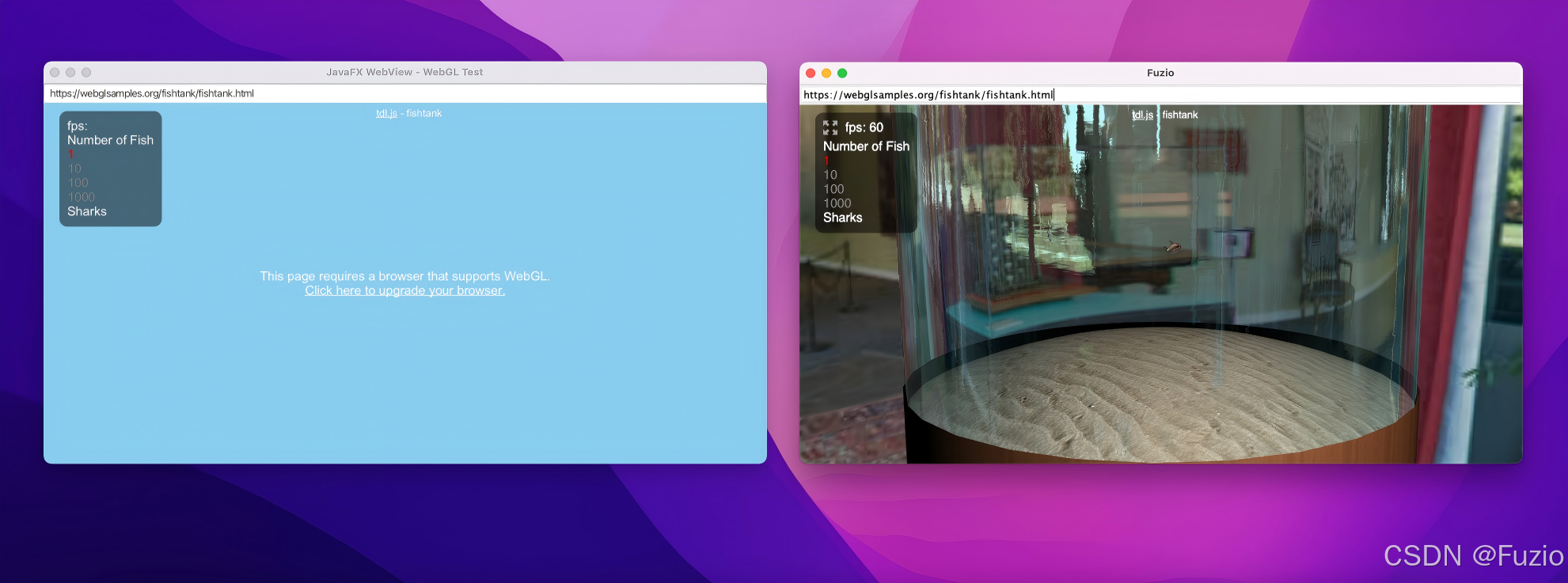The height and width of the screenshot is (583, 1568).
Task: Click 'fishtank' heading text in Fuzio window
Action: click(1180, 115)
